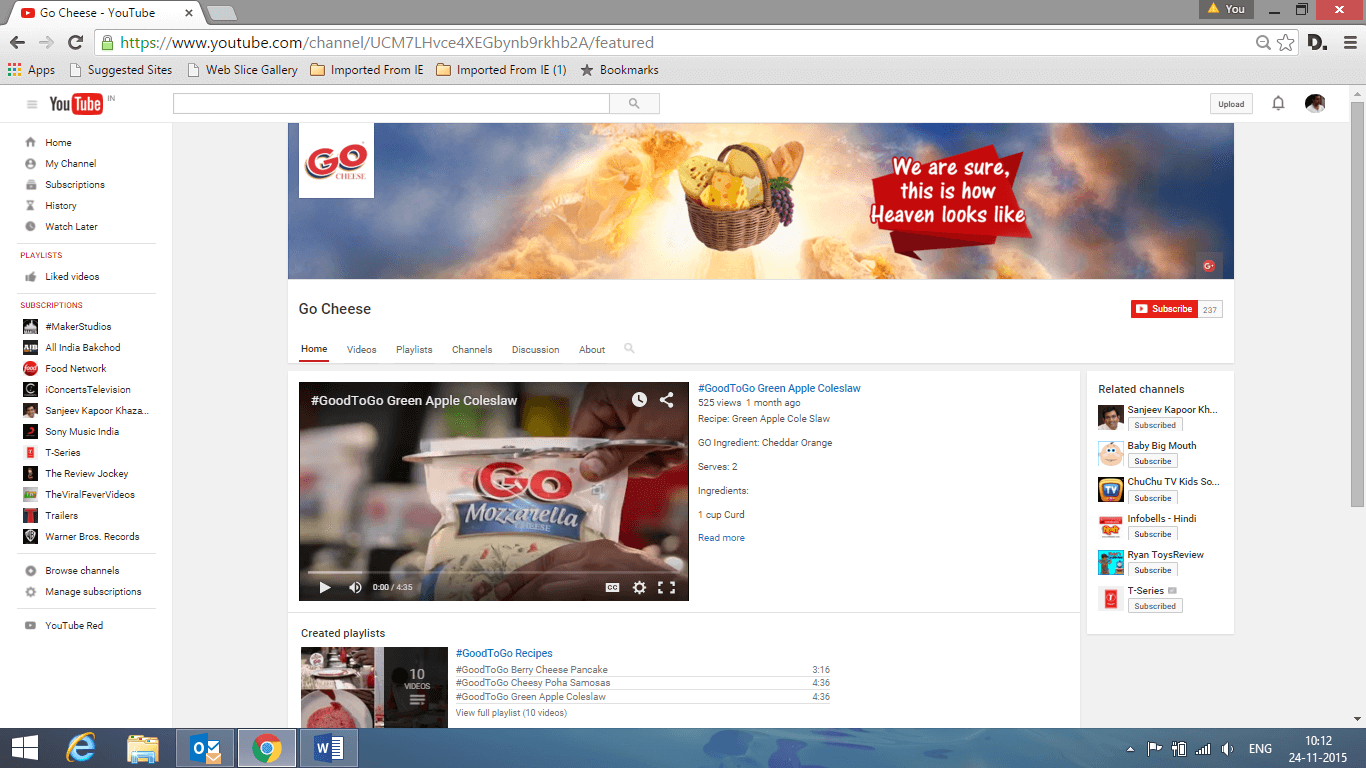Toggle Subscribed button for Sanjeev Kapoor channel
This screenshot has width=1366, height=768.
pyautogui.click(x=1154, y=425)
